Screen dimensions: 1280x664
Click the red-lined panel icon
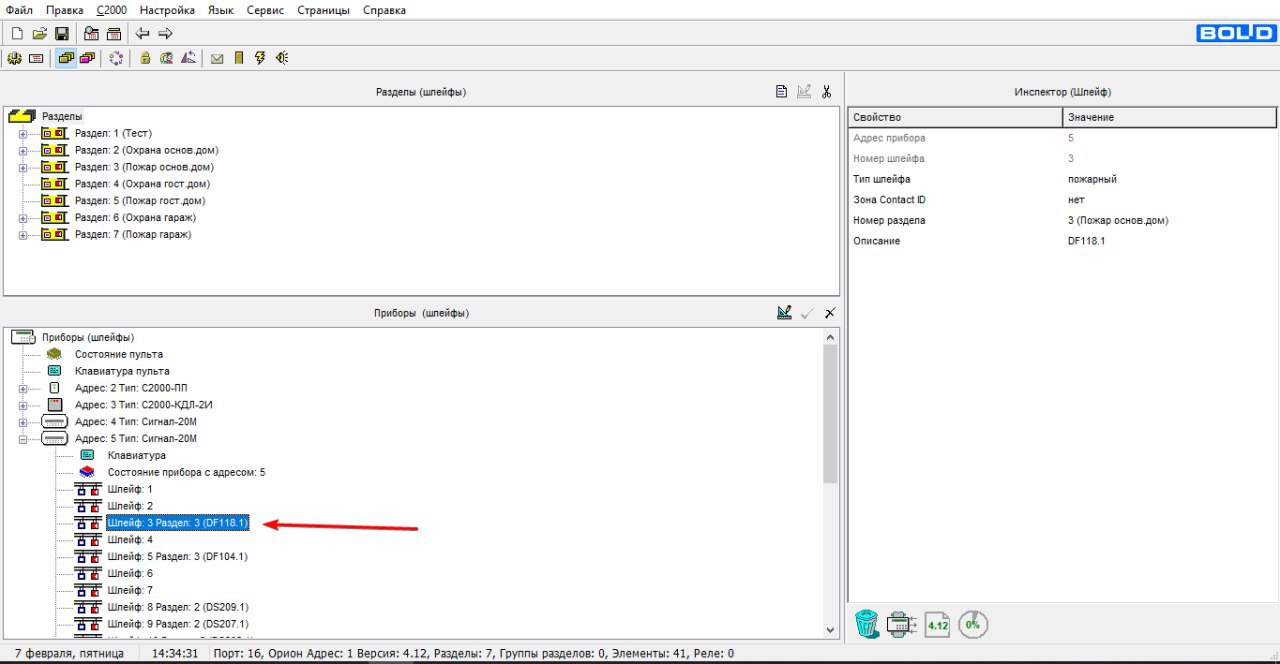(36, 58)
